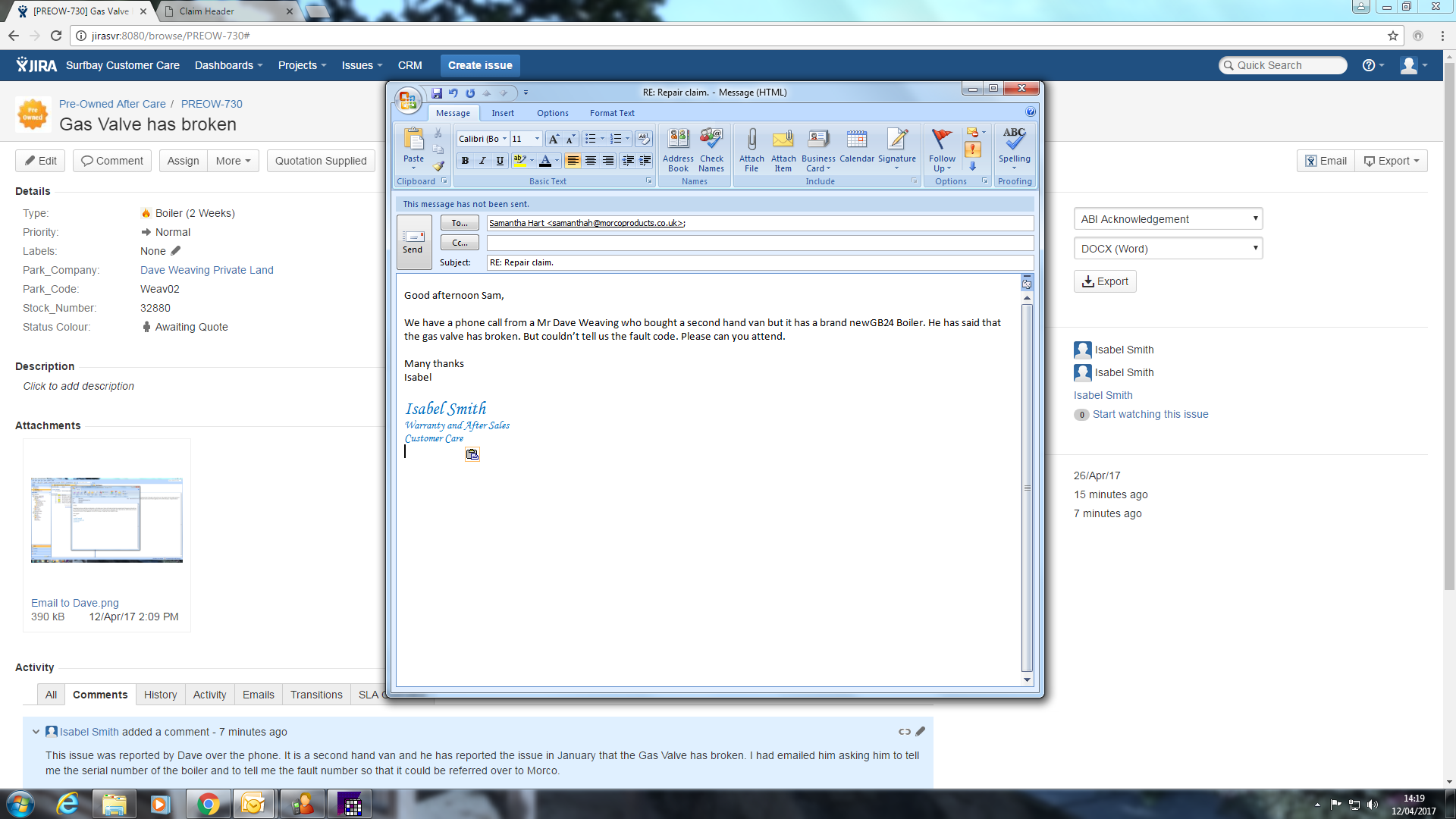
Task: Click the Format Painter brush icon
Action: 438,166
